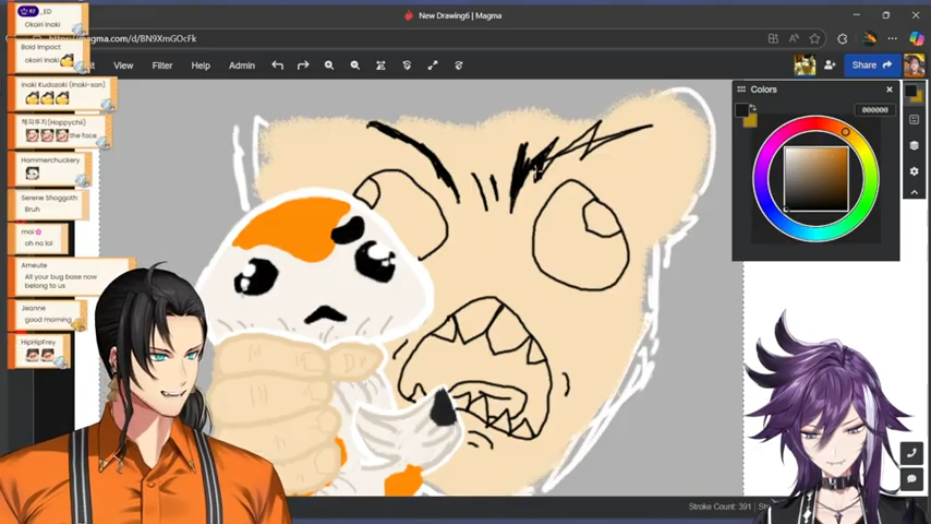The image size is (931, 524).
Task: Zoom out with the magnifier minus icon
Action: (x=355, y=66)
